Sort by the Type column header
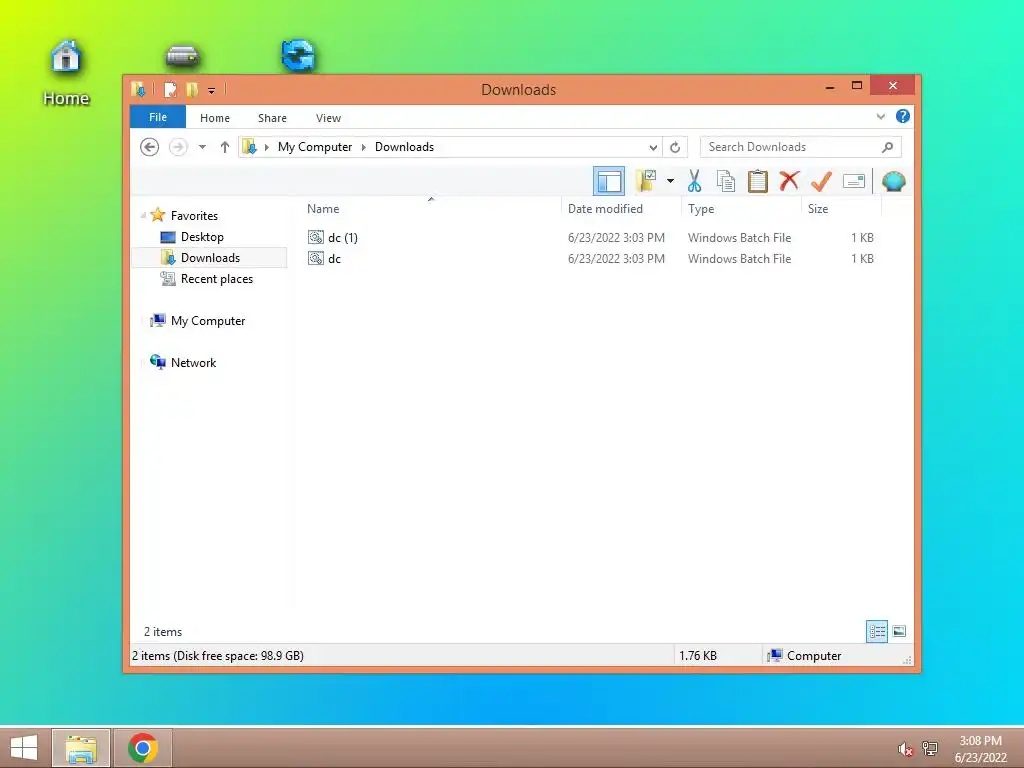Screen dimensions: 1024x768 [x=741, y=209]
